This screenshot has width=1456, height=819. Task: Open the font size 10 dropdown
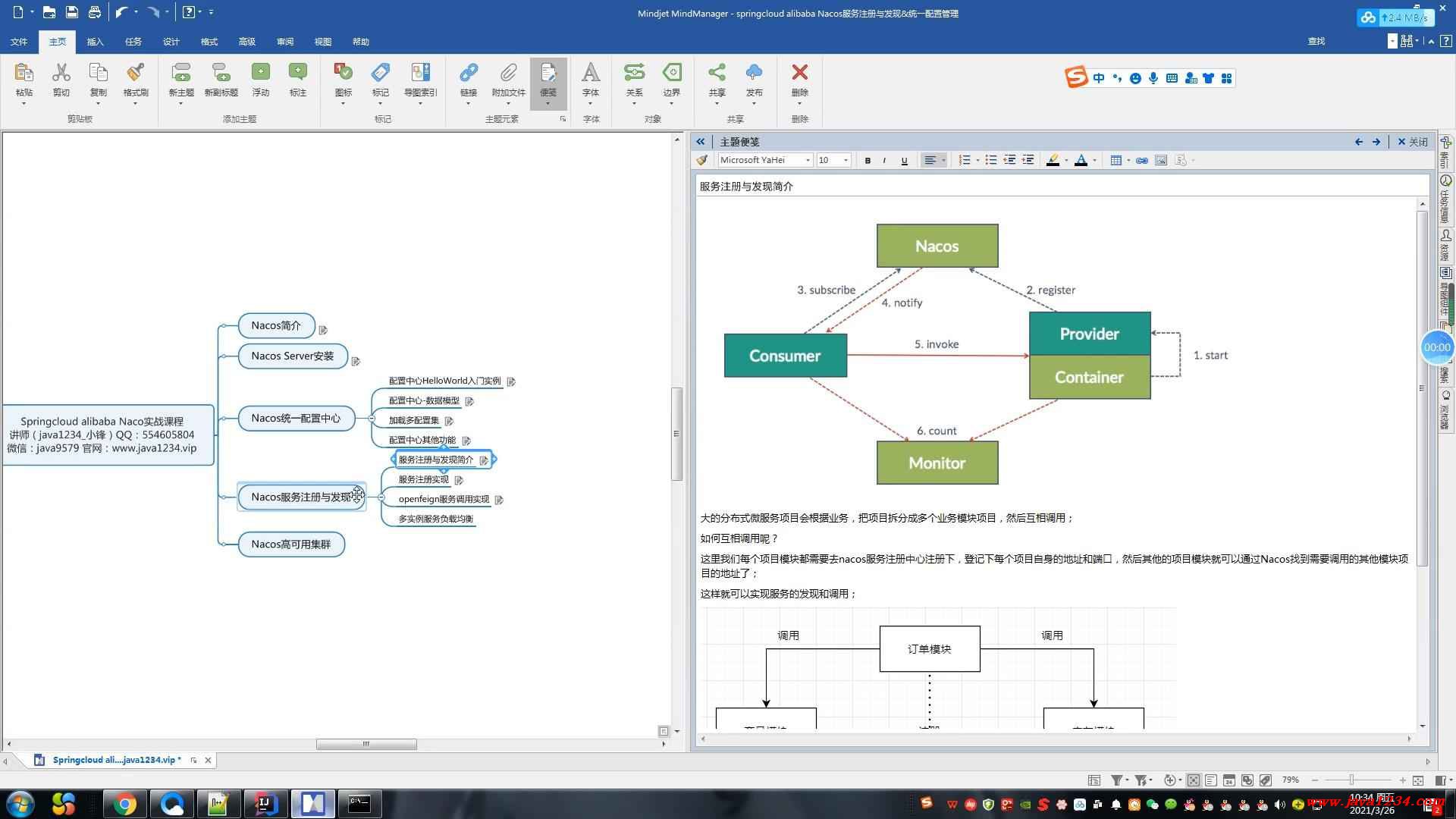[846, 160]
